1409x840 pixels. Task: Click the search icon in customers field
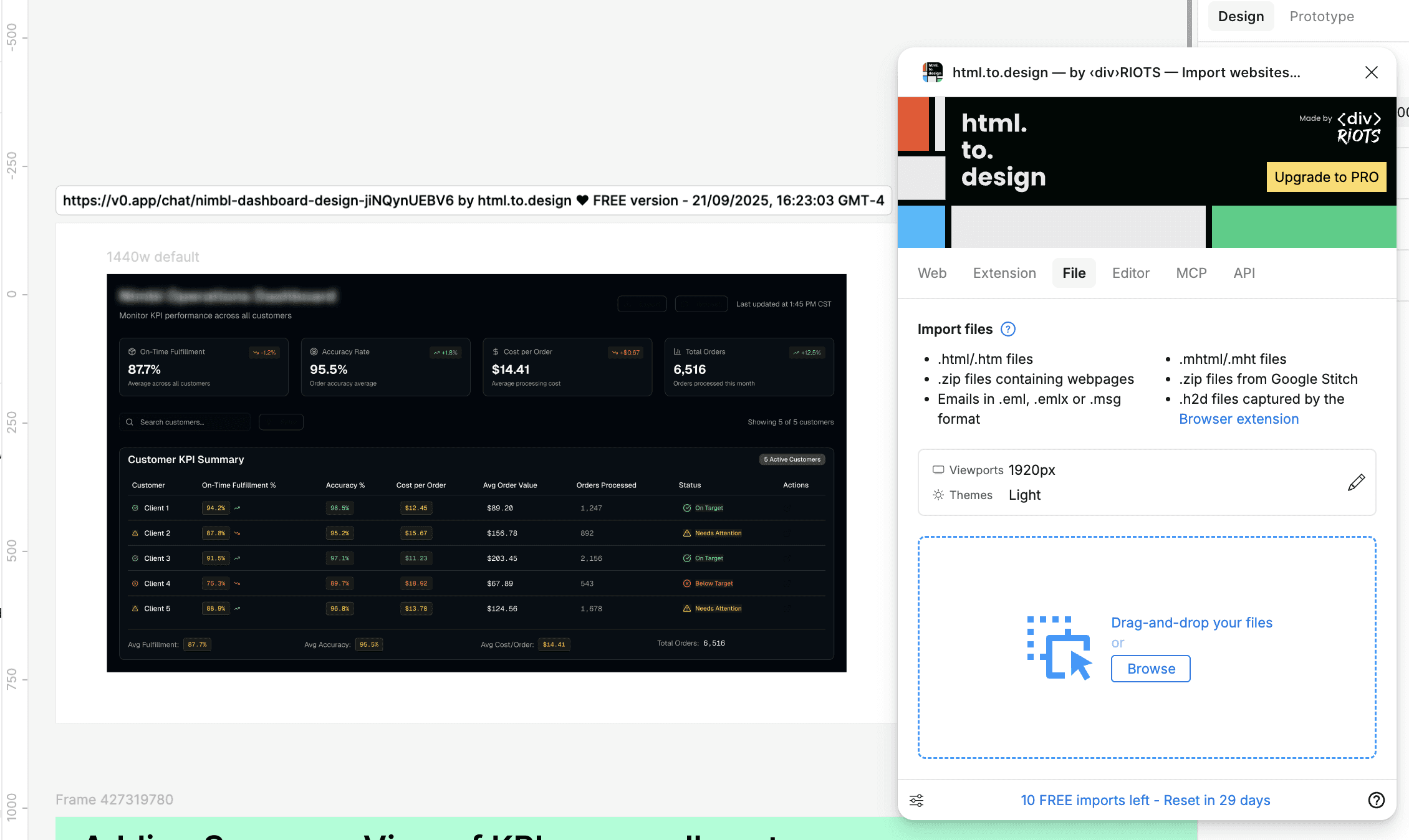point(130,422)
